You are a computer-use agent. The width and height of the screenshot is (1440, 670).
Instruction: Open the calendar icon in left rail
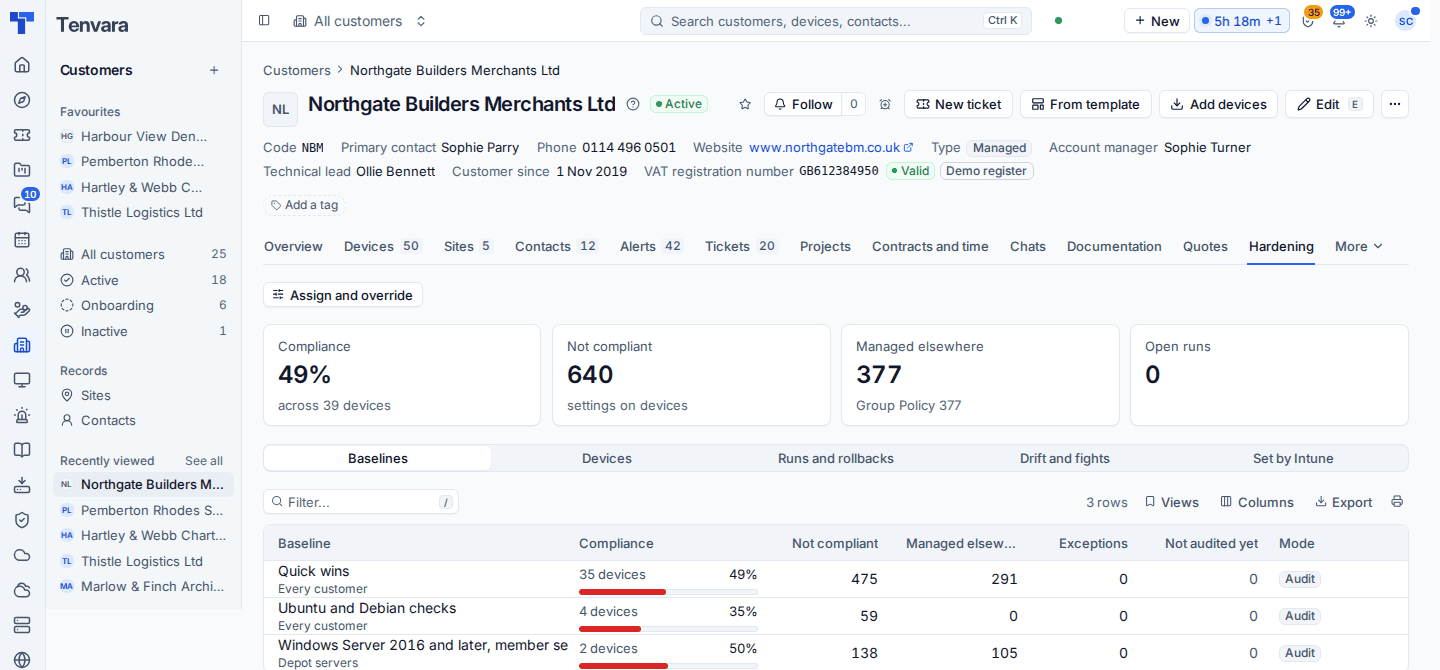(x=22, y=240)
